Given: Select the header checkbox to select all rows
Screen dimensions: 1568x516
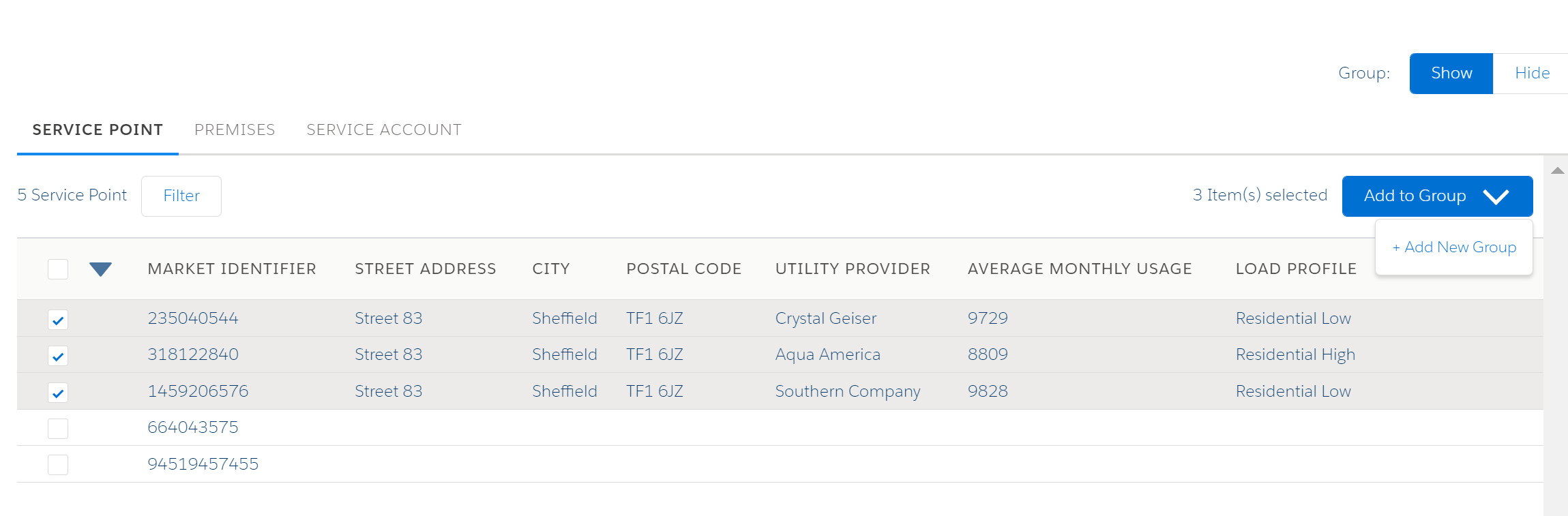Looking at the screenshot, I should (x=58, y=269).
